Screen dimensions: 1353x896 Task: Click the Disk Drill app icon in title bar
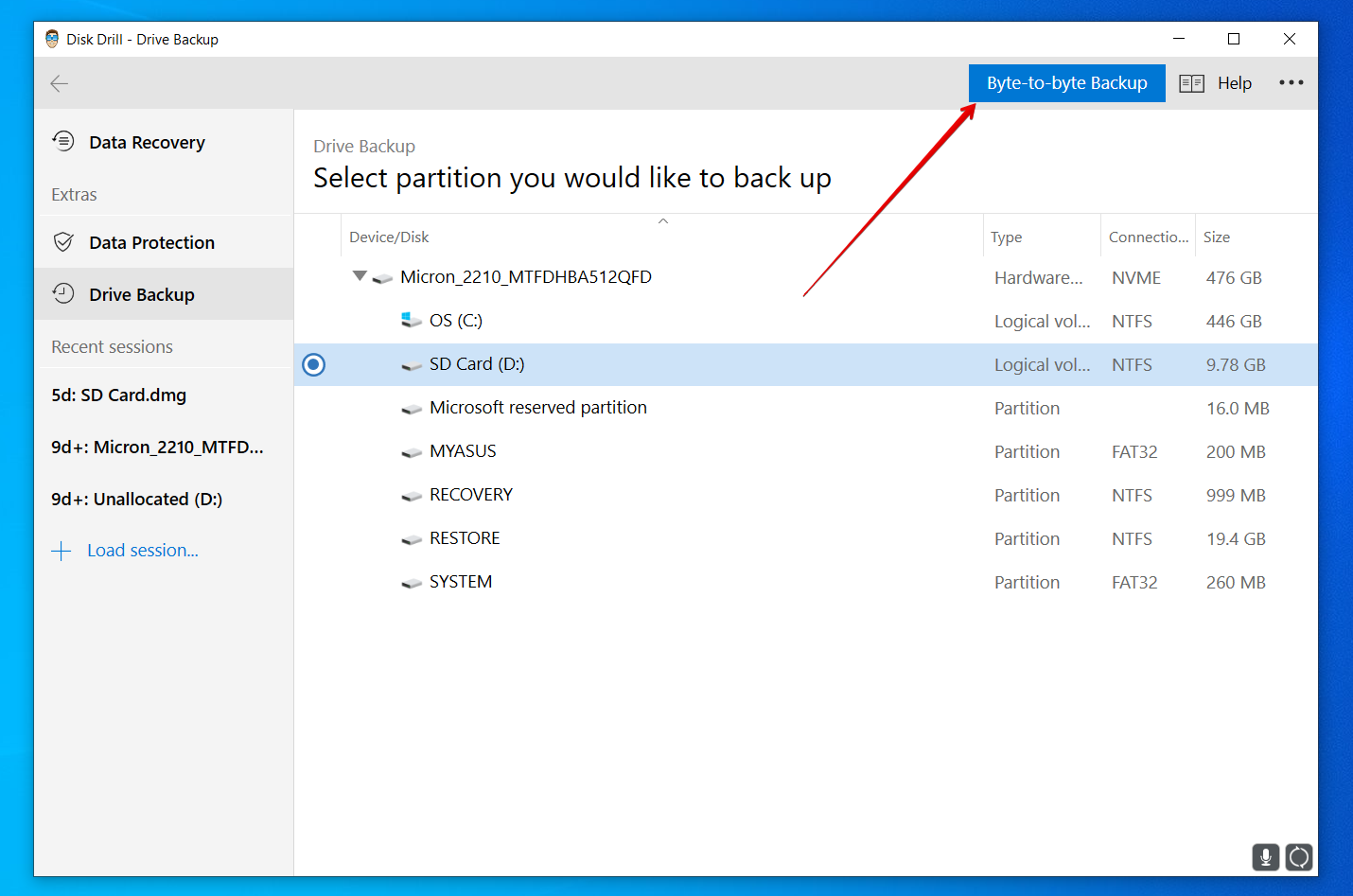click(52, 39)
